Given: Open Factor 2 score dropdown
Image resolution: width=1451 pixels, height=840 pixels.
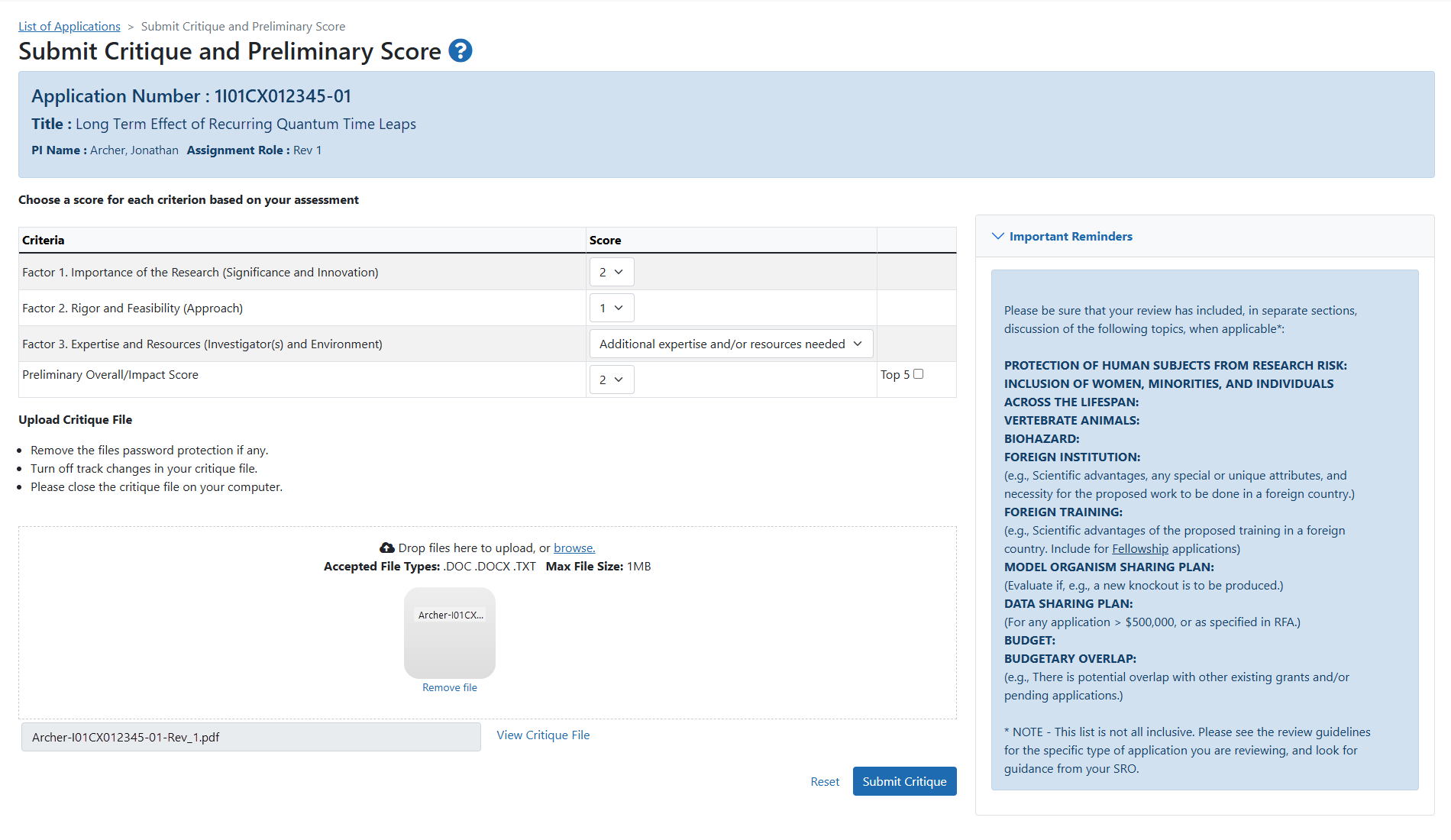Looking at the screenshot, I should pos(612,308).
